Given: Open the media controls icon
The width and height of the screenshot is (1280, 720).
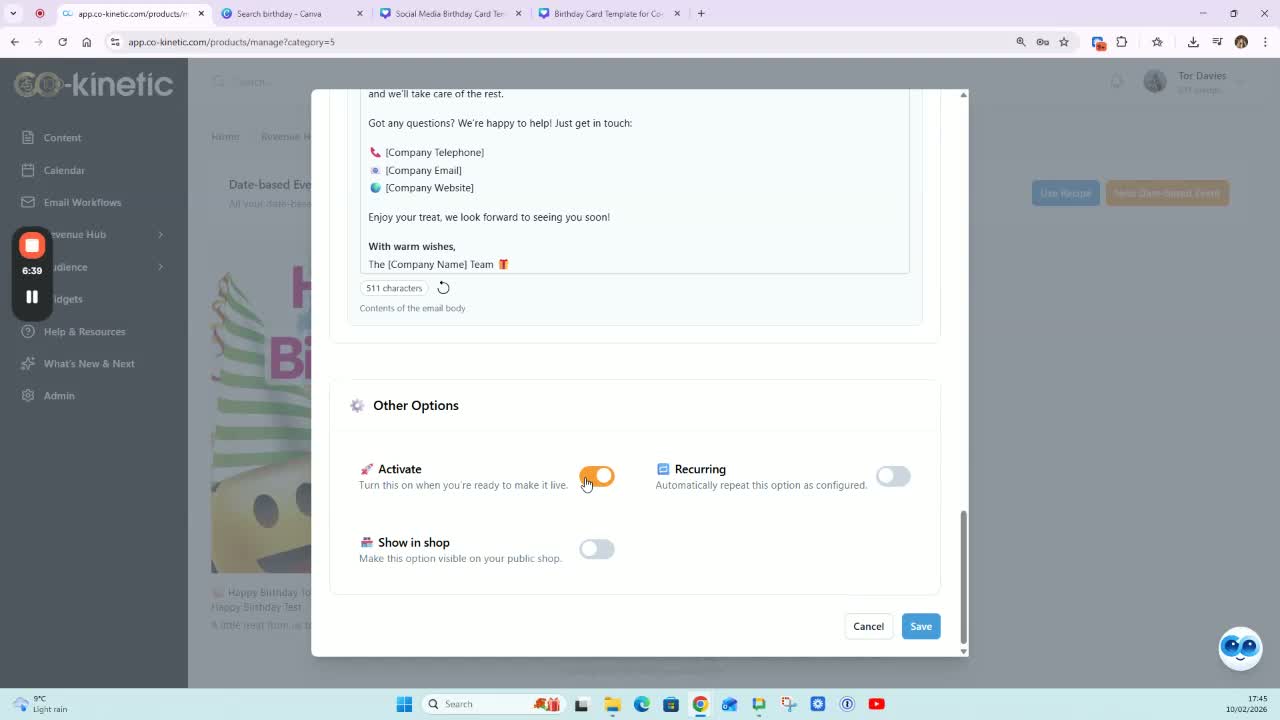Looking at the screenshot, I should (x=1217, y=42).
